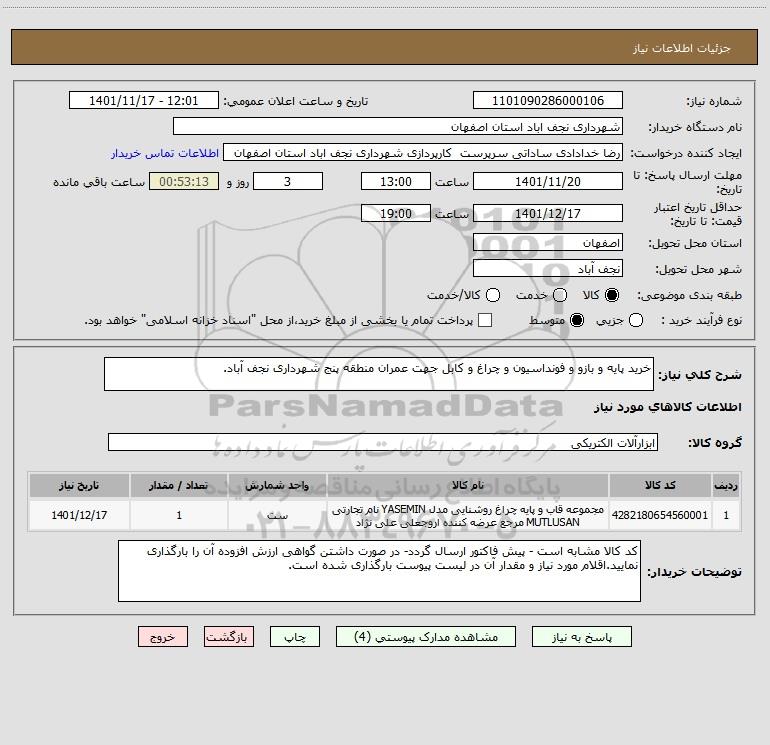770x745 pixels.
Task: Click the جزئیات اطلاعات نیاز header title
Action: 682,48
